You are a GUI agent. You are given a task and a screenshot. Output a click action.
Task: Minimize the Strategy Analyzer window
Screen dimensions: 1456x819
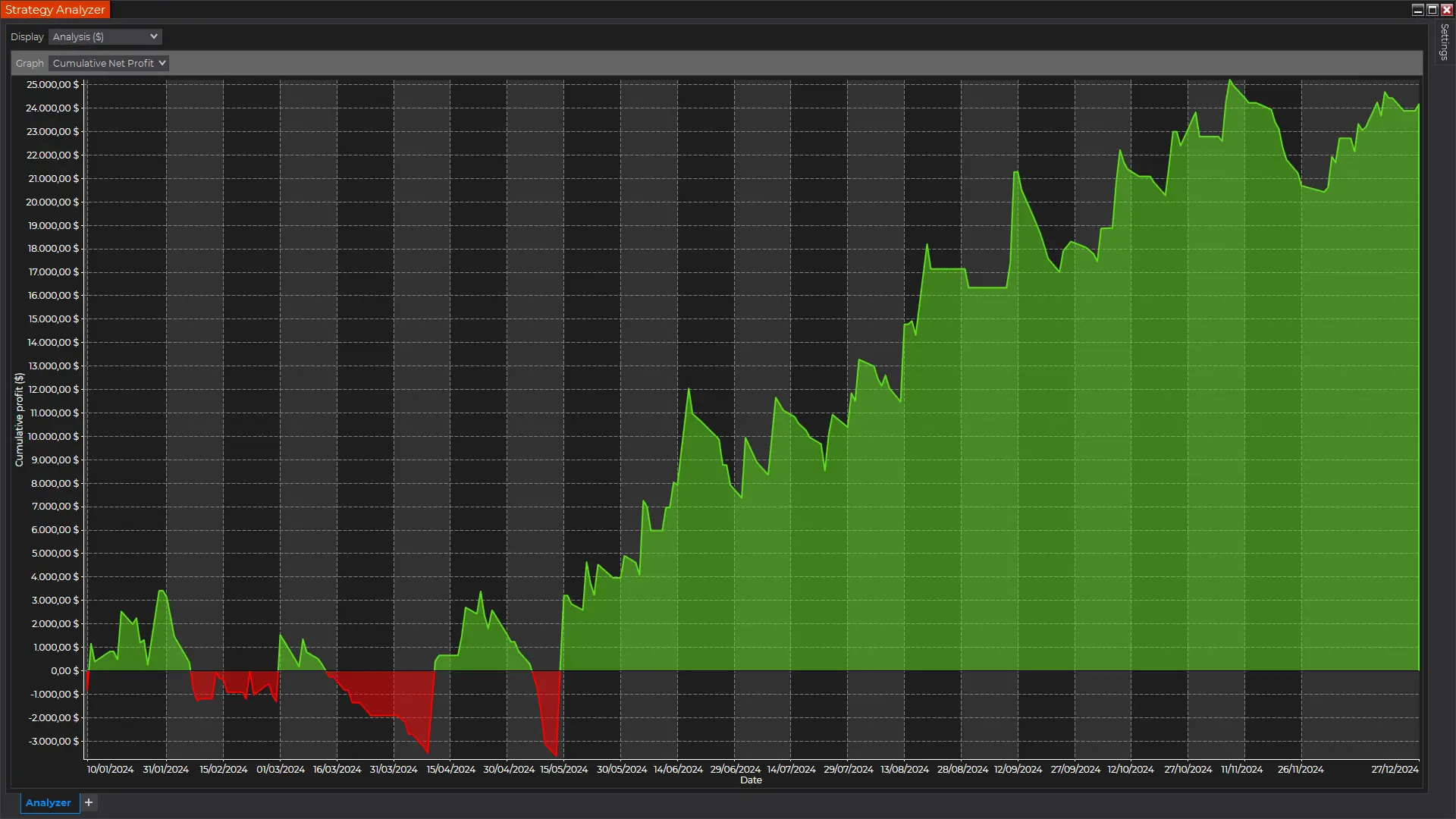point(1417,10)
